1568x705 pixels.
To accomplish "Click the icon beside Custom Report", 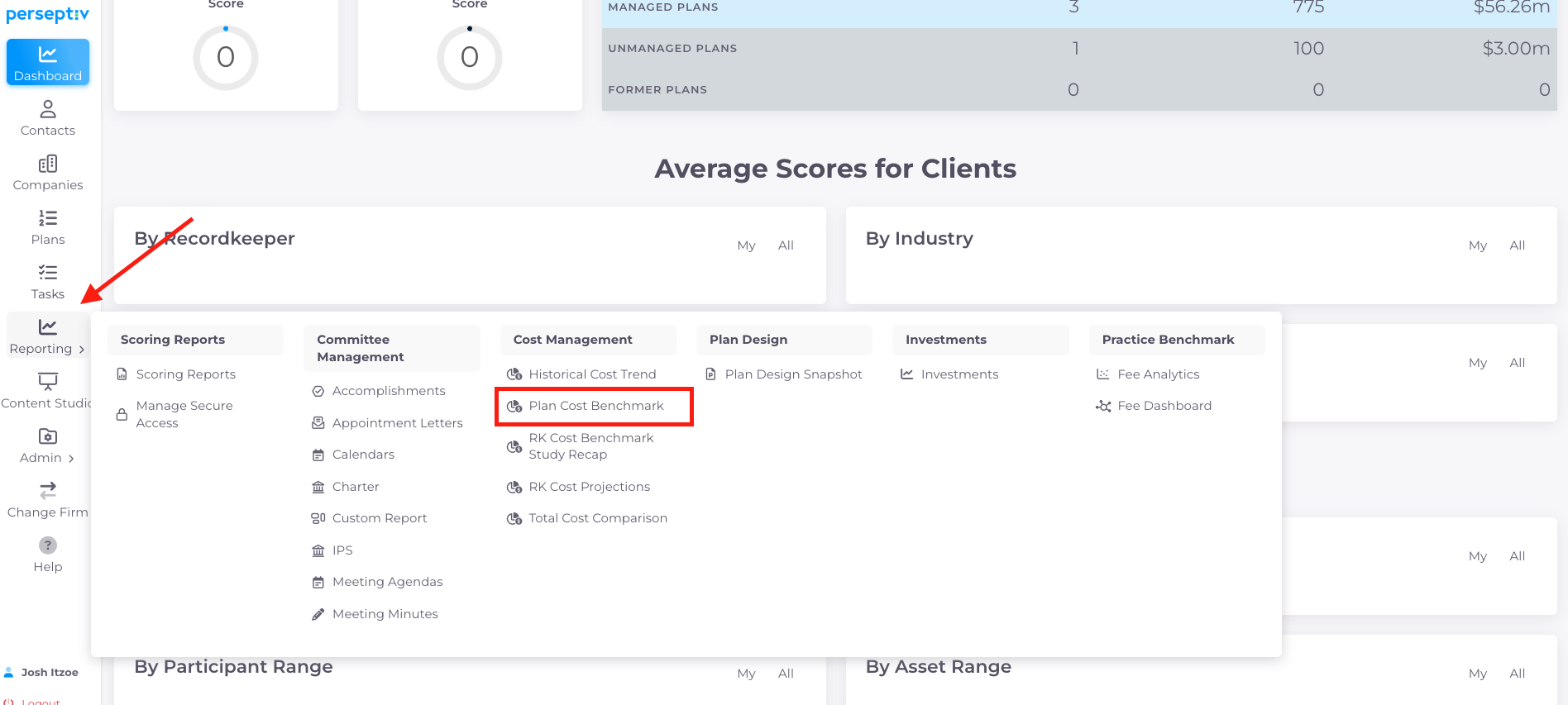I will 318,518.
